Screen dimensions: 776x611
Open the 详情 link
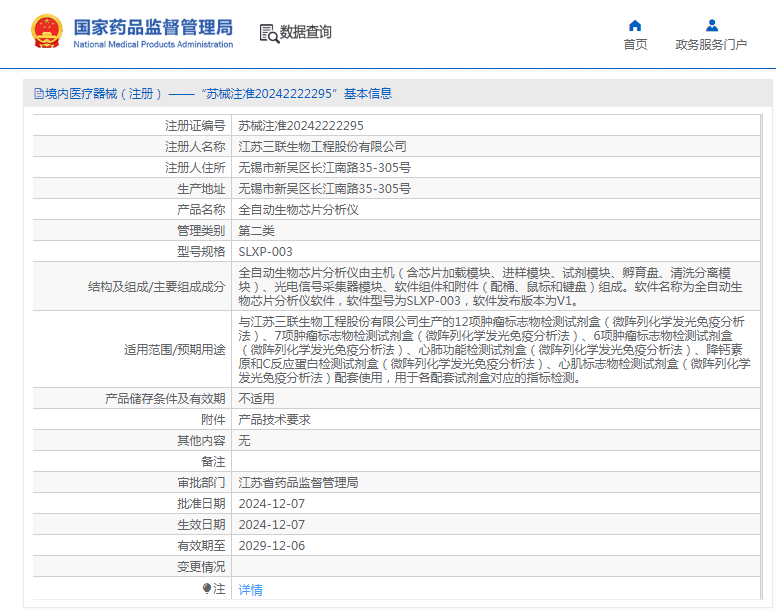pos(250,590)
